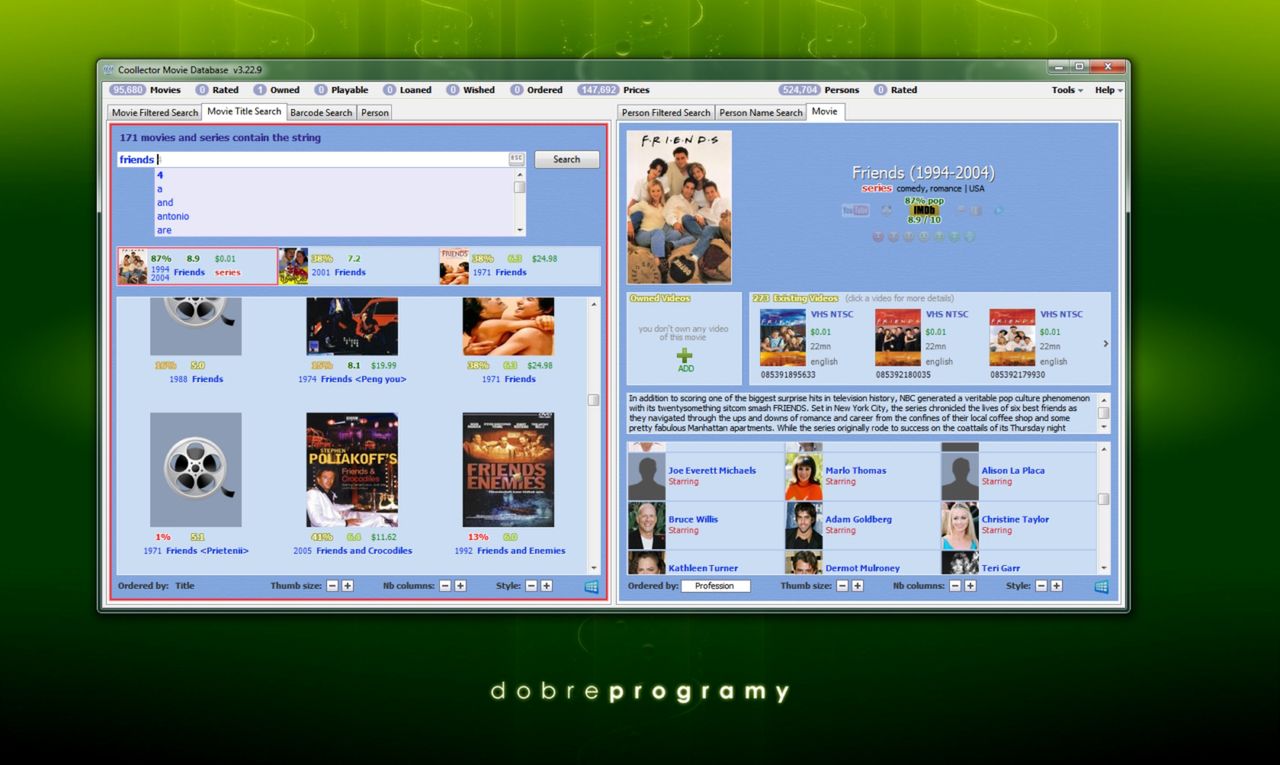Select the film reel placeholder for 1971 Friends <Prietenii>

(196, 470)
